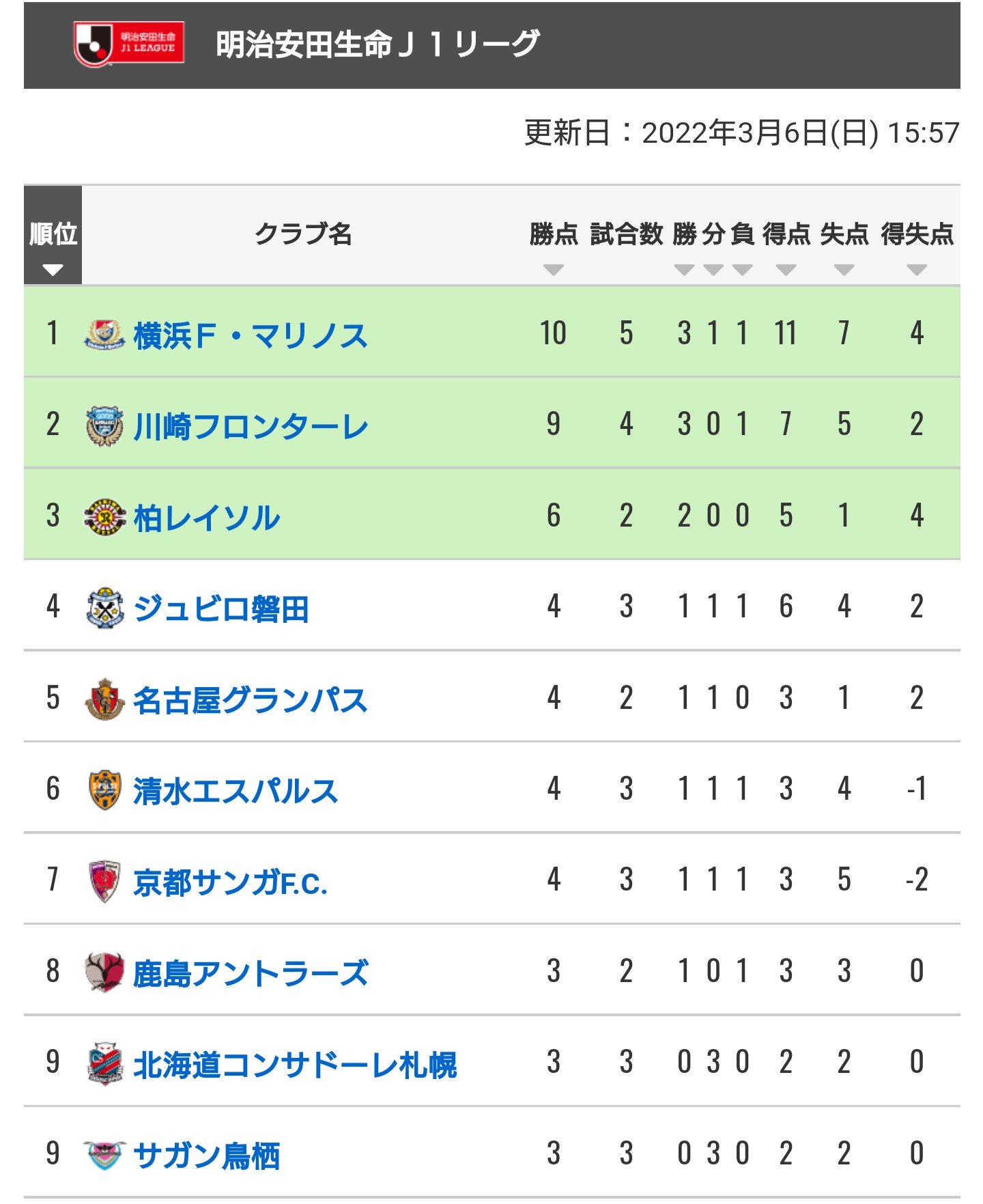Click the Jubilo Iwata club crest
This screenshot has height=1204, width=983.
click(104, 608)
